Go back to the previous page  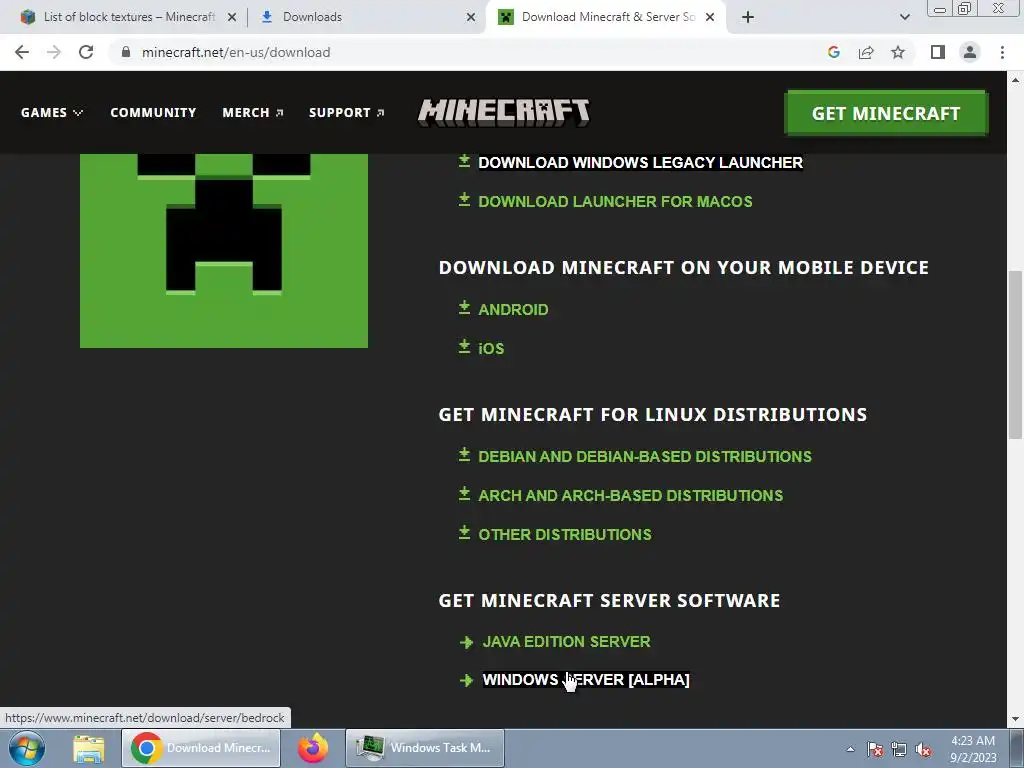pos(22,52)
